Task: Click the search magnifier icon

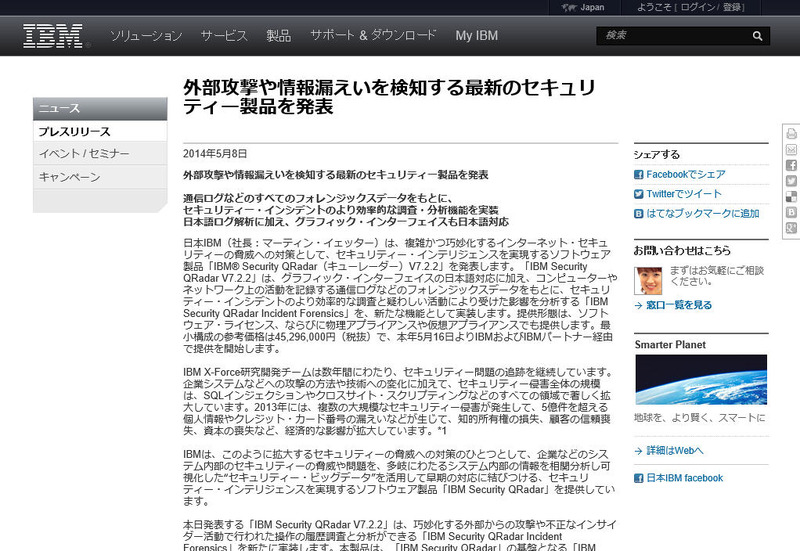Action: (x=757, y=35)
